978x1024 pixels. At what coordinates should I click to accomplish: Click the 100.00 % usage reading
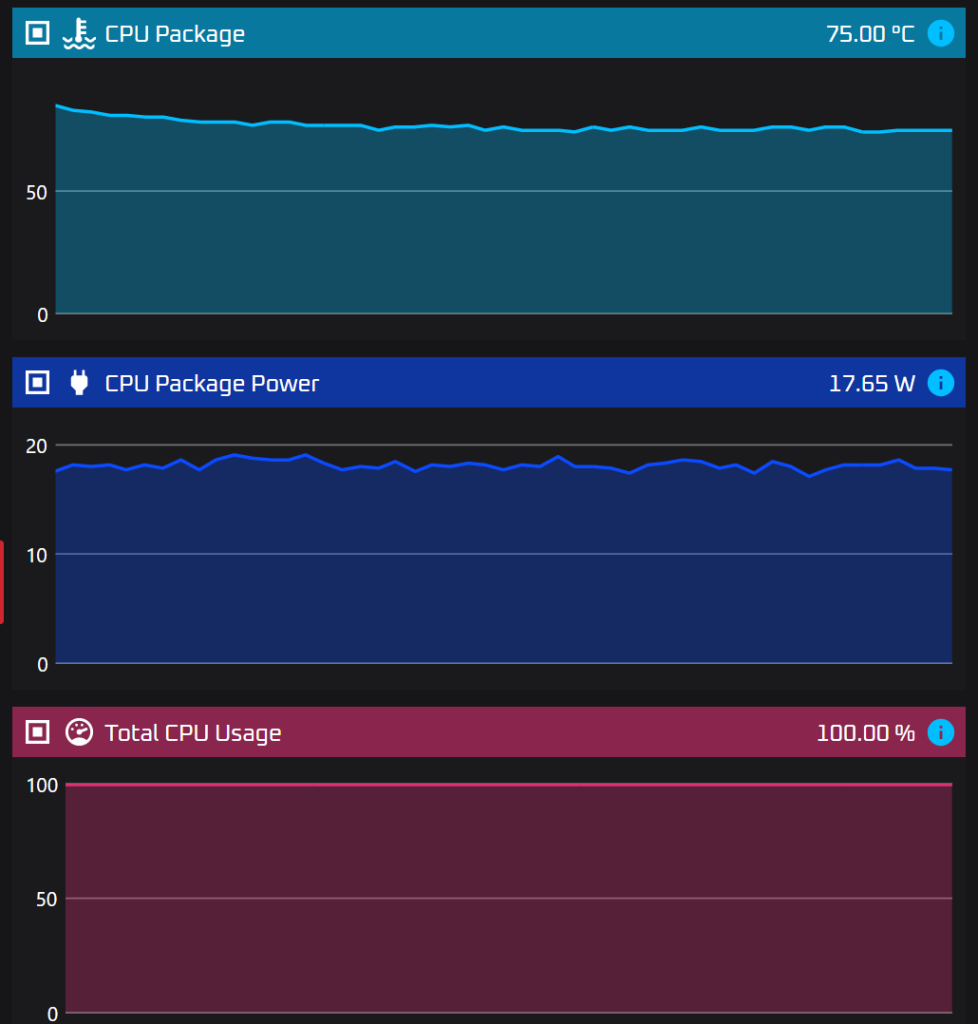click(866, 733)
